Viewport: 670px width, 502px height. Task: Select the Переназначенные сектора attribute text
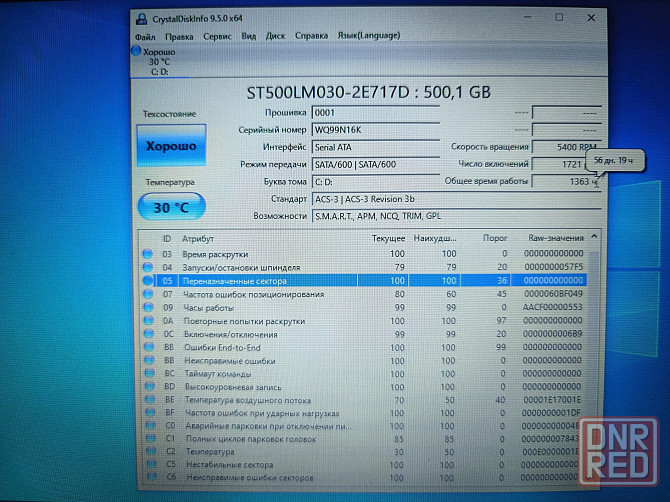coord(234,281)
